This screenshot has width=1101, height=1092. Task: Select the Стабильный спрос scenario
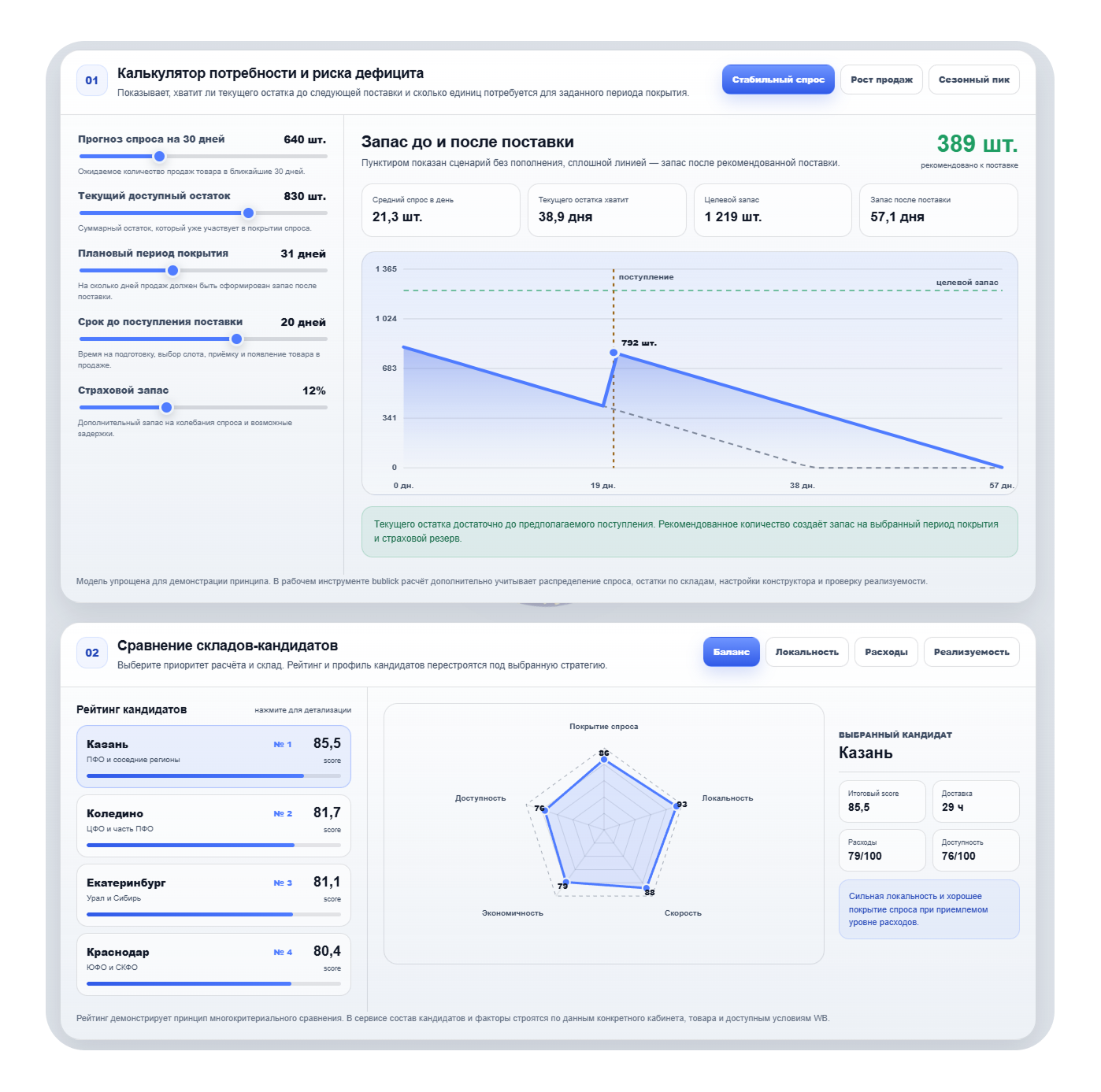778,80
